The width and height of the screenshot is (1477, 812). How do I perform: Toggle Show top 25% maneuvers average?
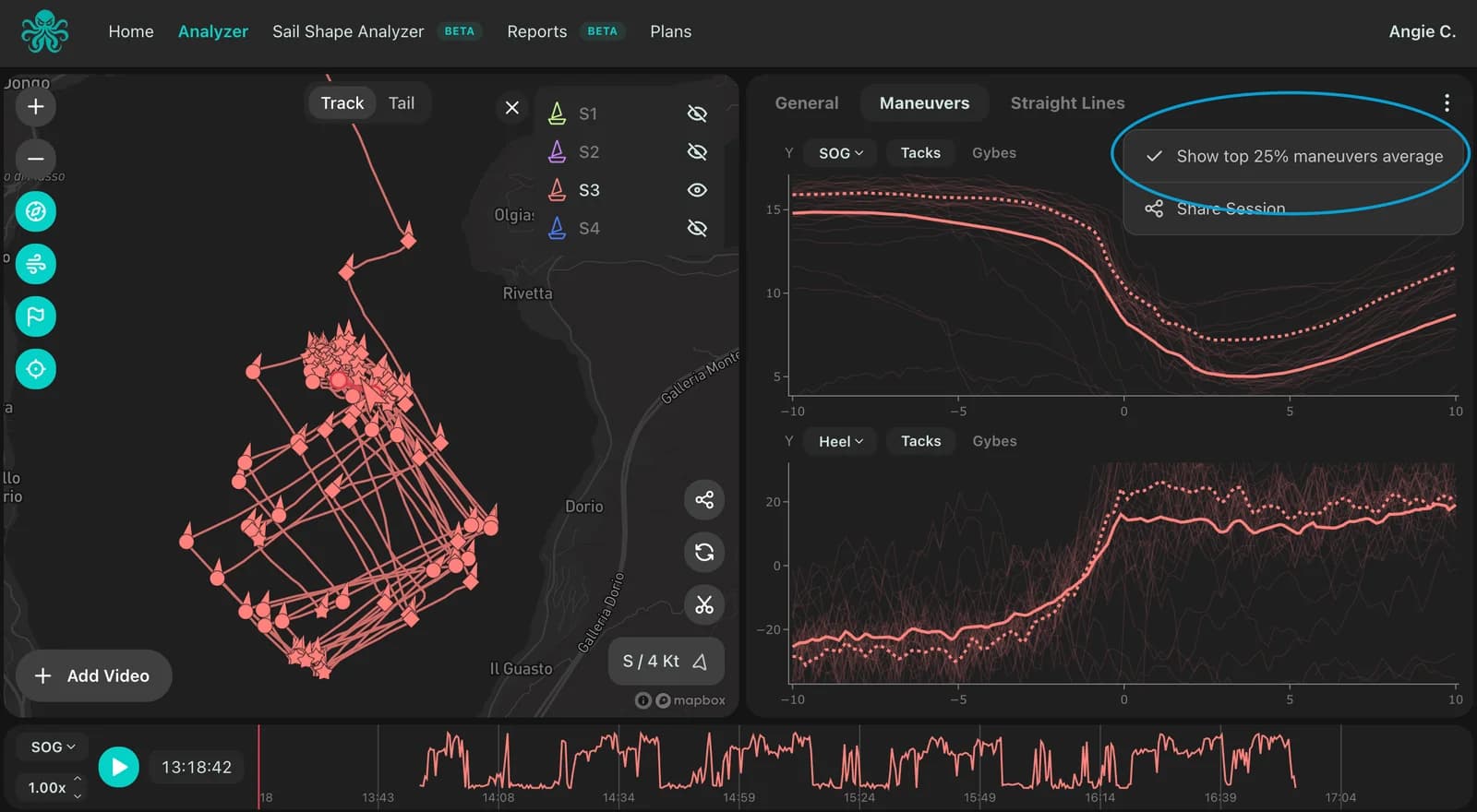(x=1293, y=156)
